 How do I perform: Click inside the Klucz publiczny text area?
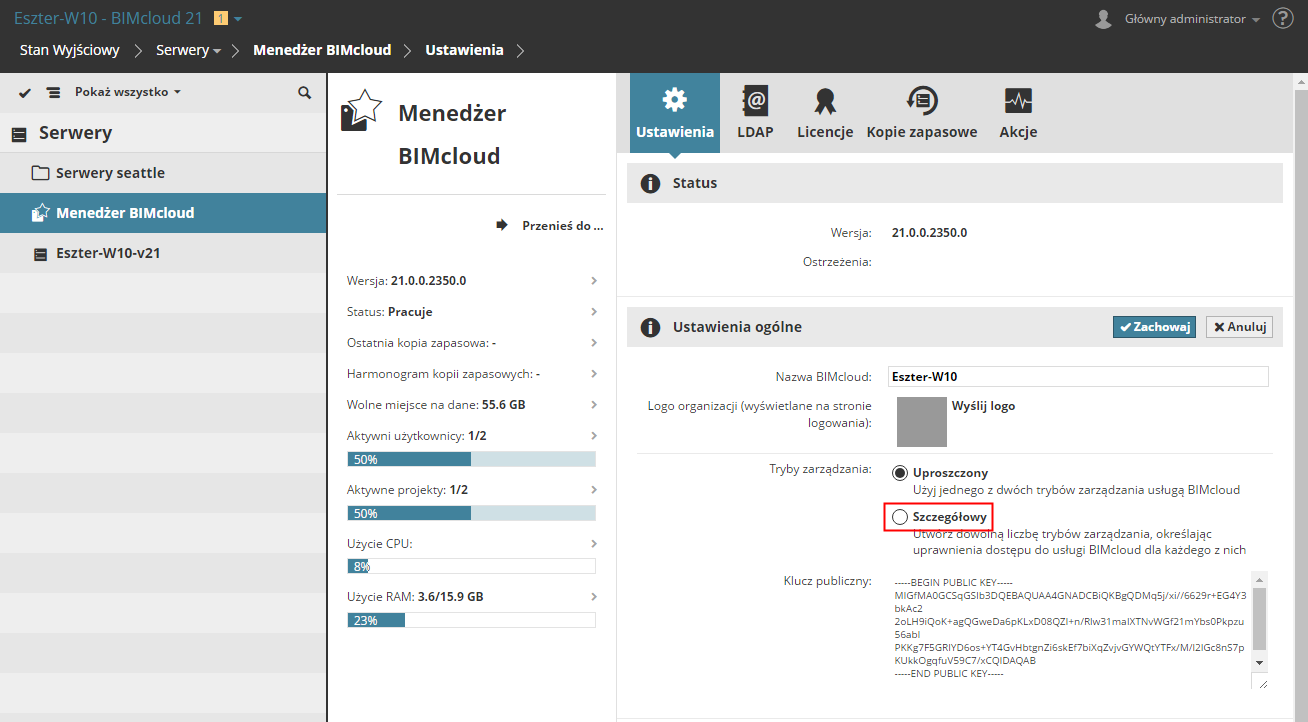coord(1070,628)
